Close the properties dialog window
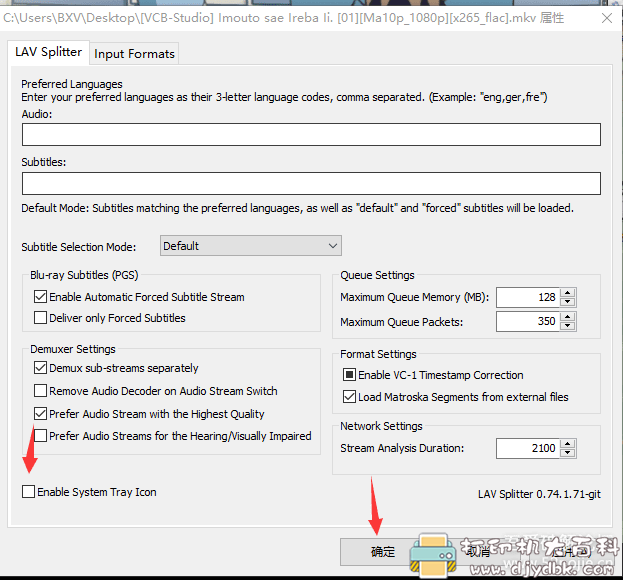 coord(607,18)
